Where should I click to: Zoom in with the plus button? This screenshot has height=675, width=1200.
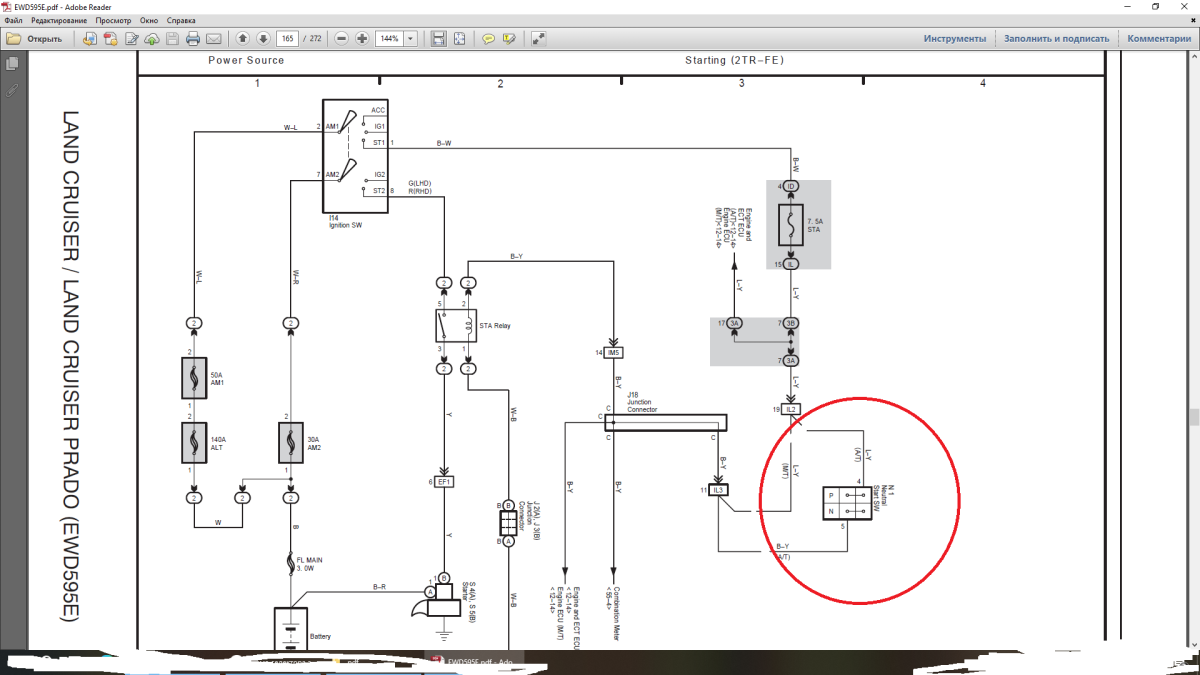[x=362, y=38]
